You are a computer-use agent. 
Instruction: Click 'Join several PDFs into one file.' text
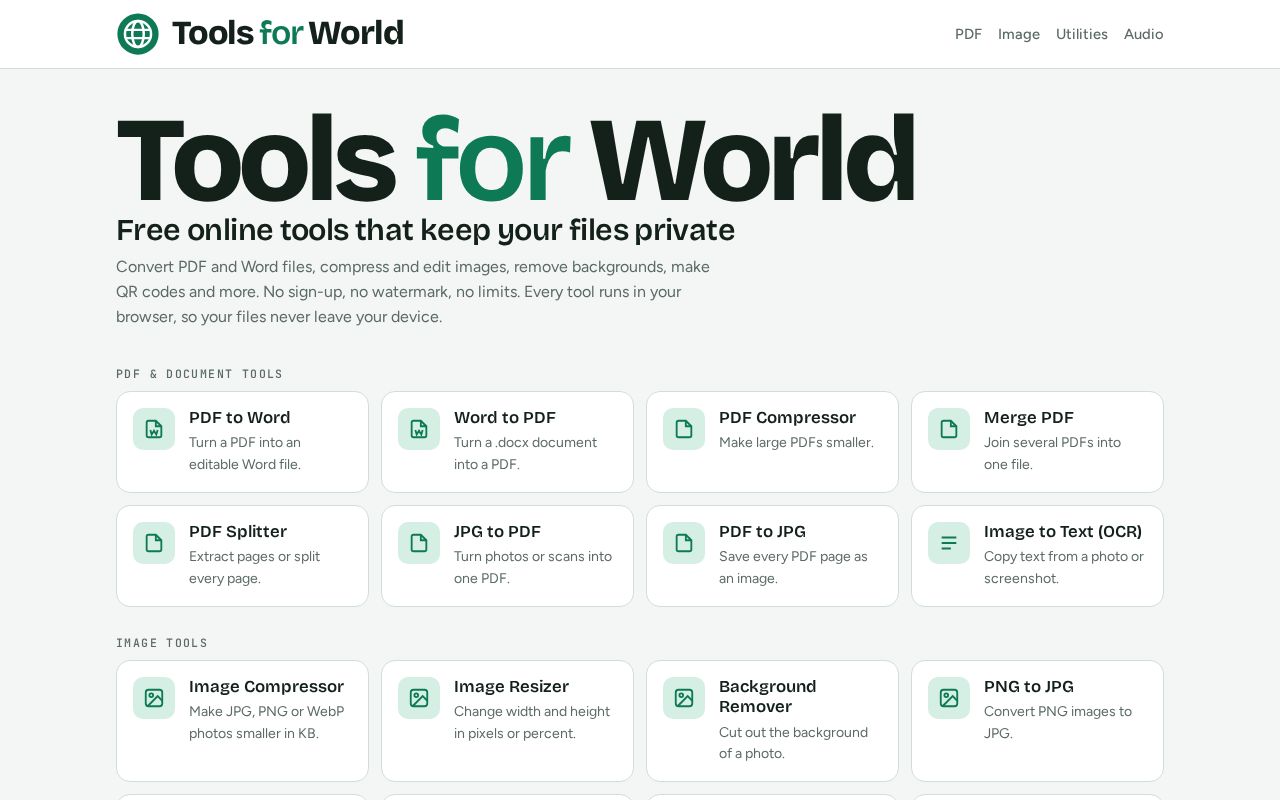coord(1052,453)
